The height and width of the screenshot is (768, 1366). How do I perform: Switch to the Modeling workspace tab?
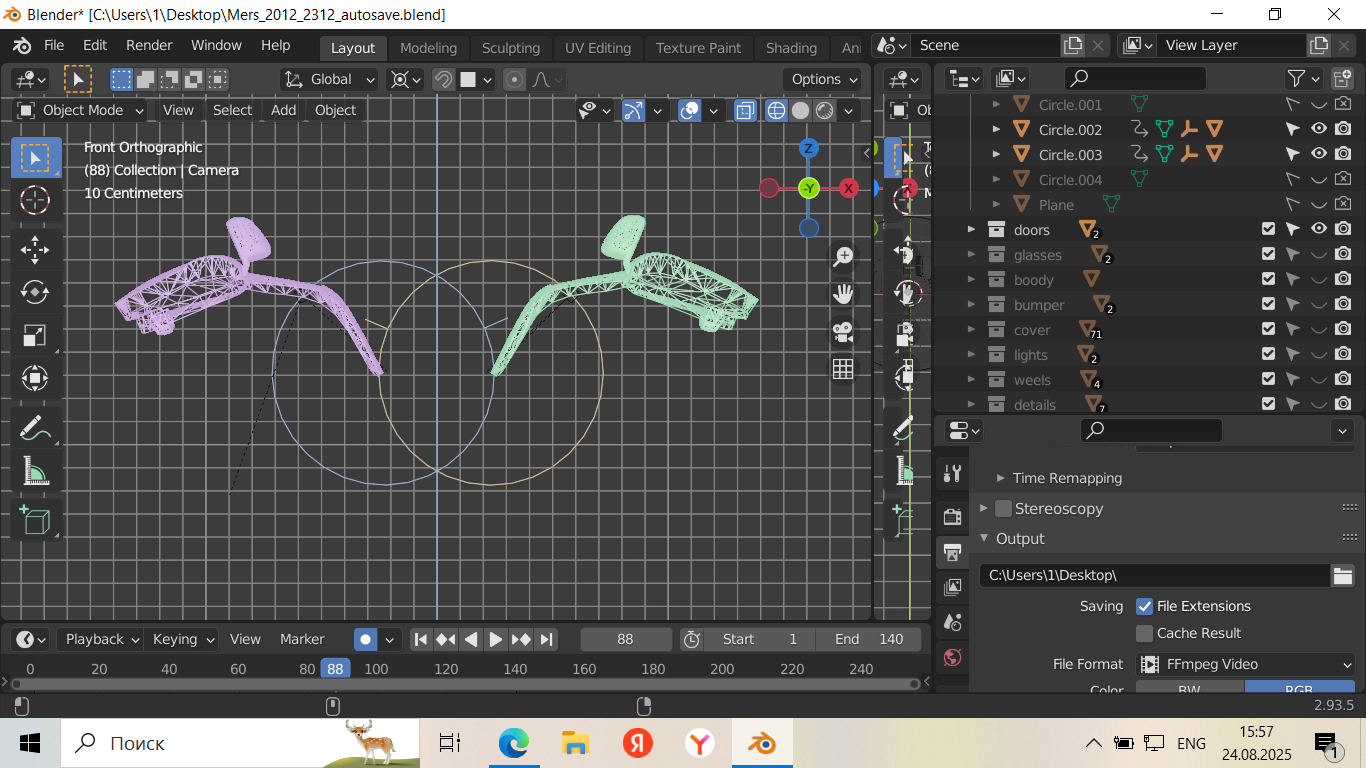pos(428,48)
